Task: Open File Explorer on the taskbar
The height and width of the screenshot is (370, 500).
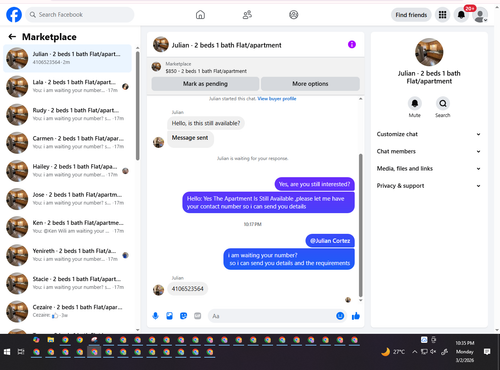Action: tap(51, 340)
